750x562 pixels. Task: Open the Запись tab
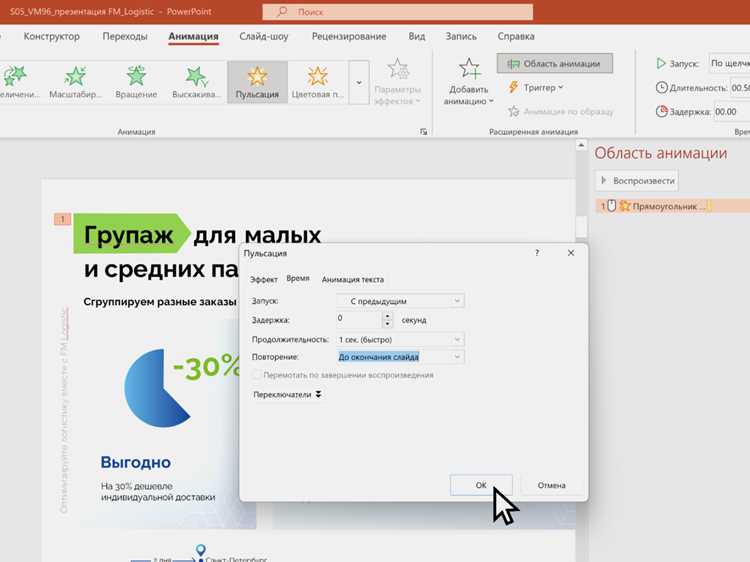pos(461,36)
